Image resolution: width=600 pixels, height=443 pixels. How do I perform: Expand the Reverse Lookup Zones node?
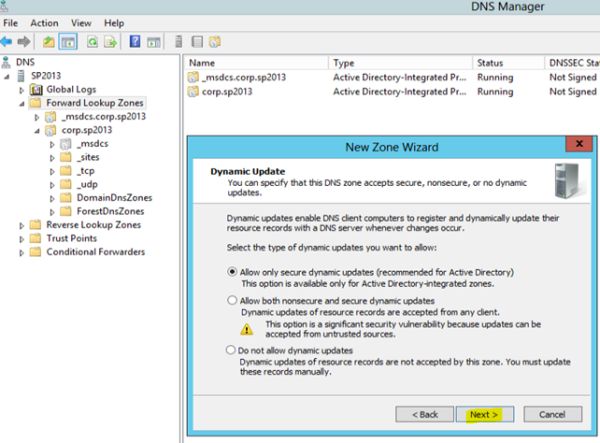click(21, 226)
